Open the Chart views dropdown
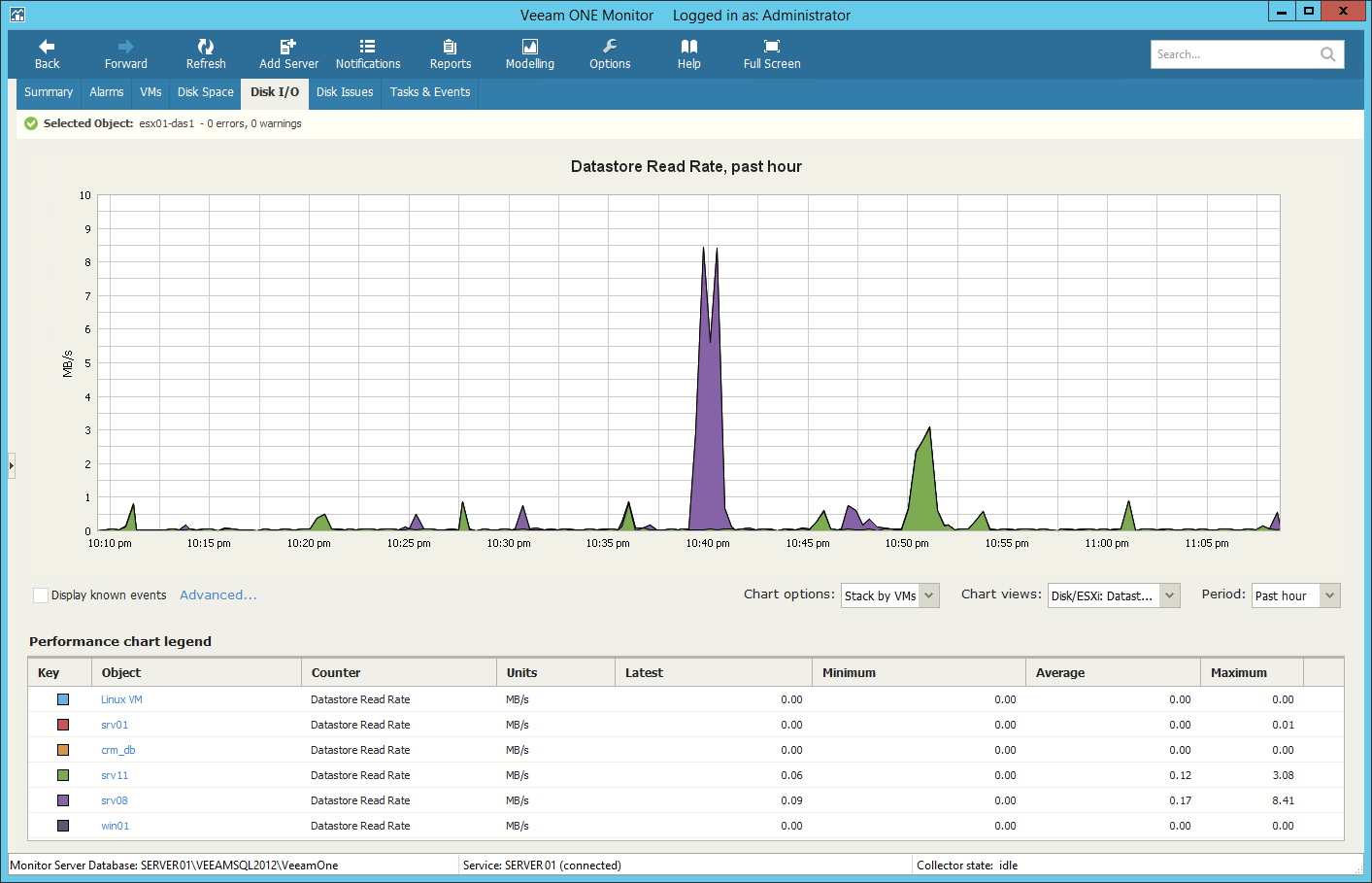Viewport: 1372px width, 883px height. 1114,595
